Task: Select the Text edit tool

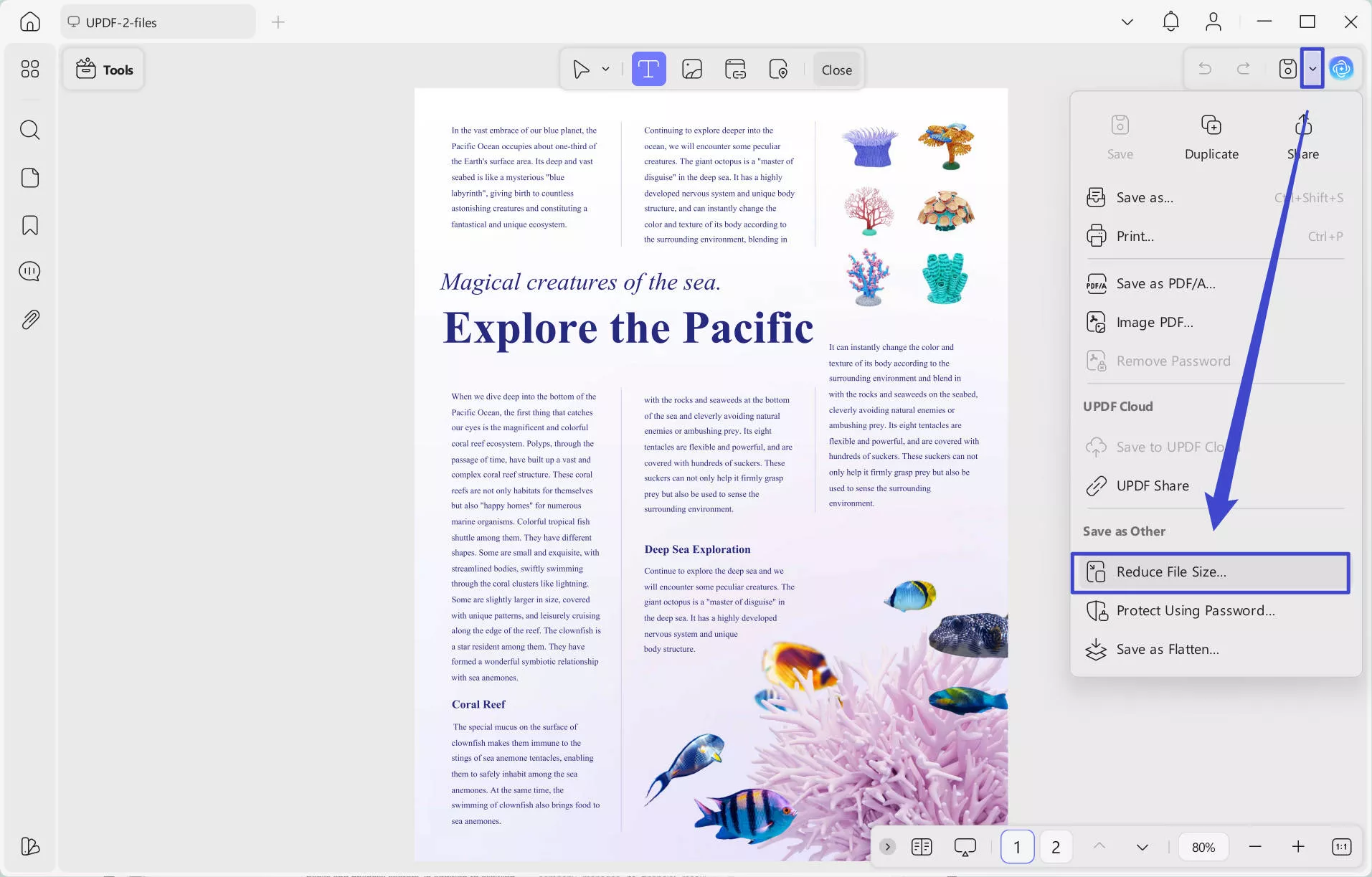Action: tap(648, 70)
